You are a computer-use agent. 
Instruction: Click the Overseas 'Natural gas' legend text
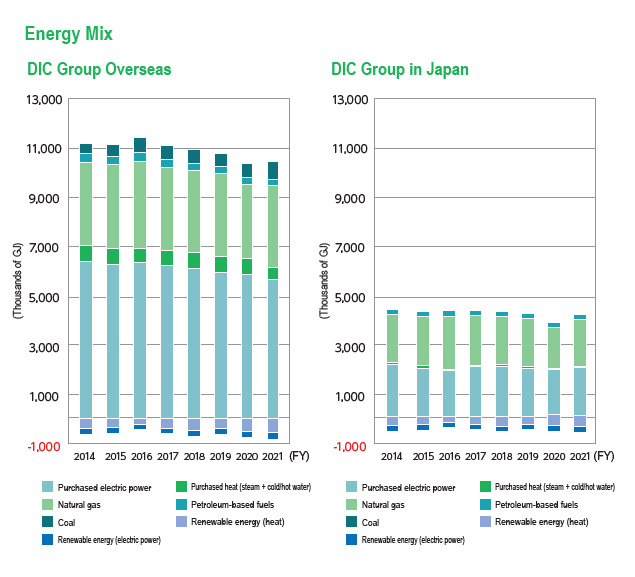click(79, 505)
